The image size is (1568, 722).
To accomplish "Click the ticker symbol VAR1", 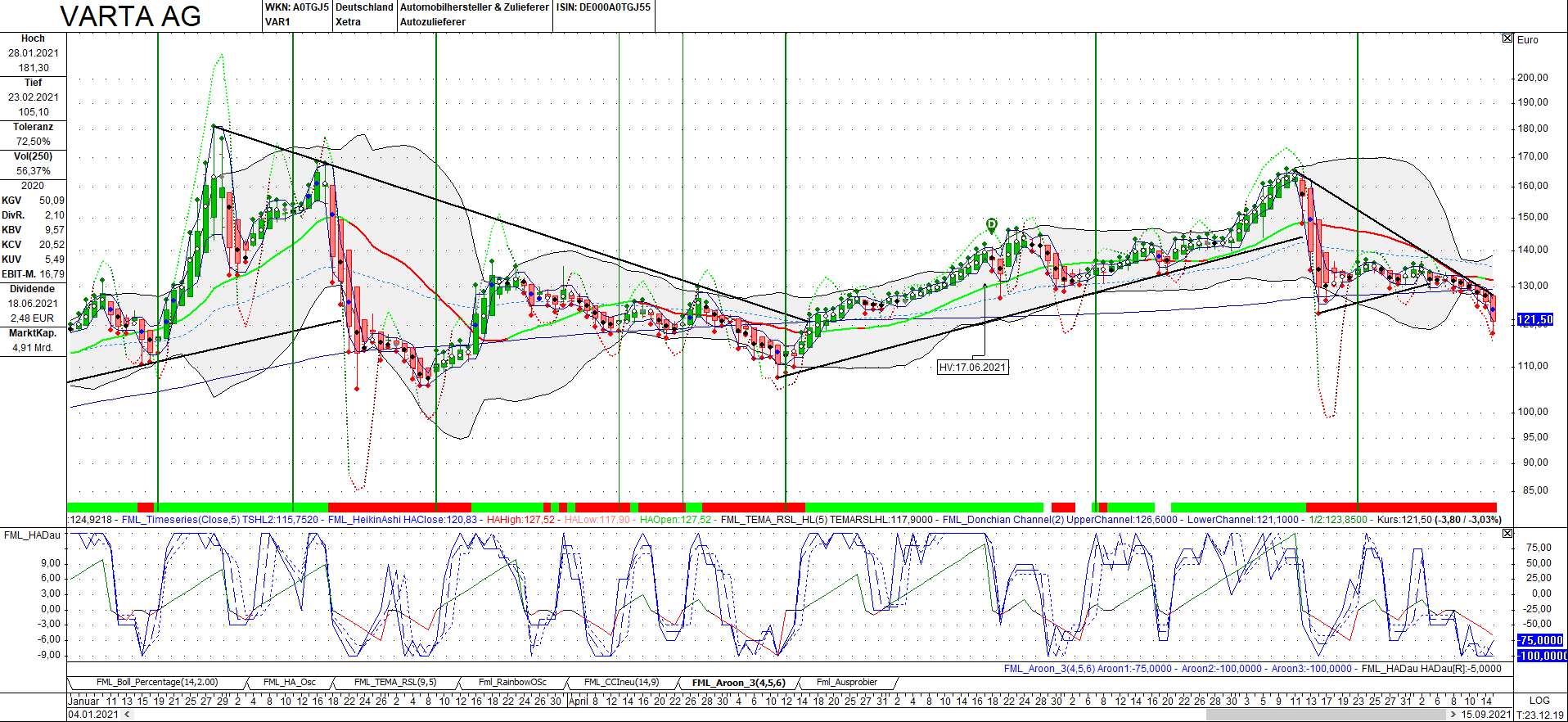I will coord(278,22).
